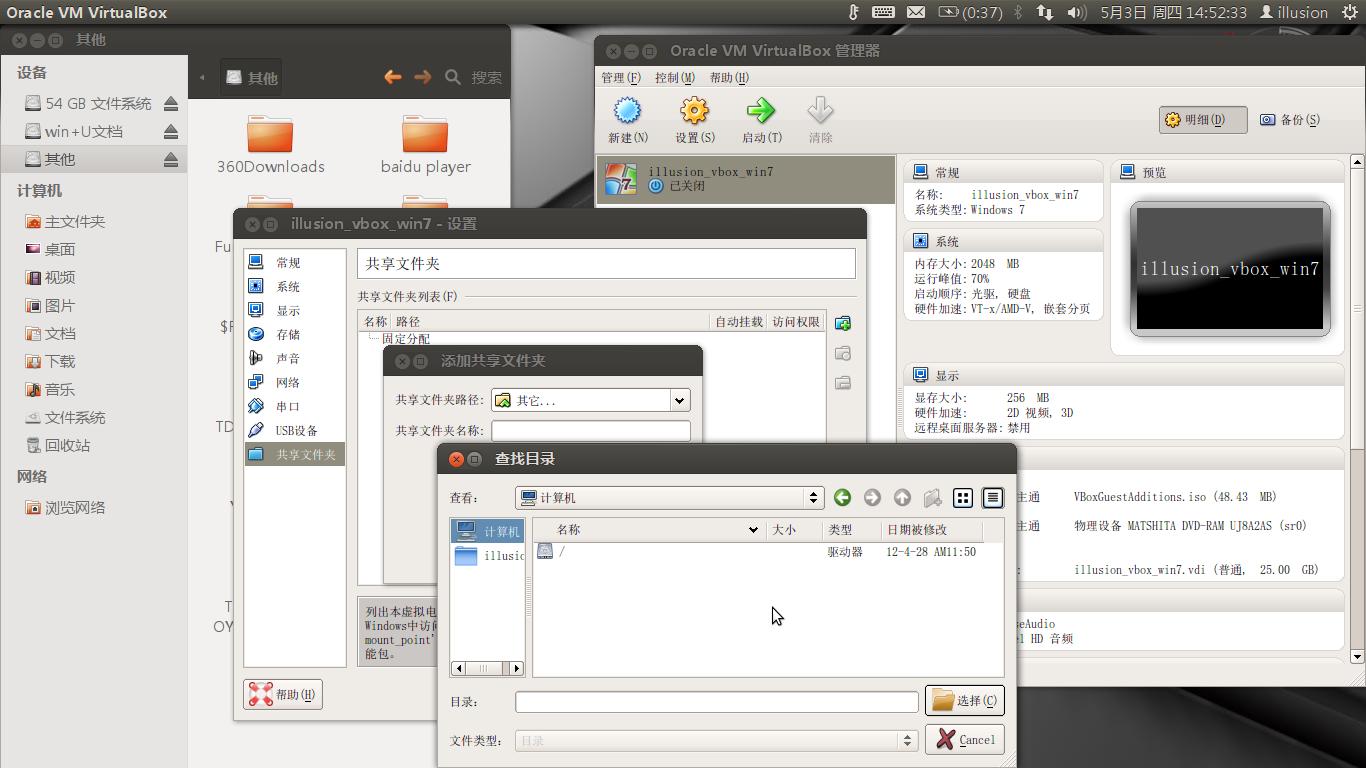Open 常规 settings category

(294, 262)
